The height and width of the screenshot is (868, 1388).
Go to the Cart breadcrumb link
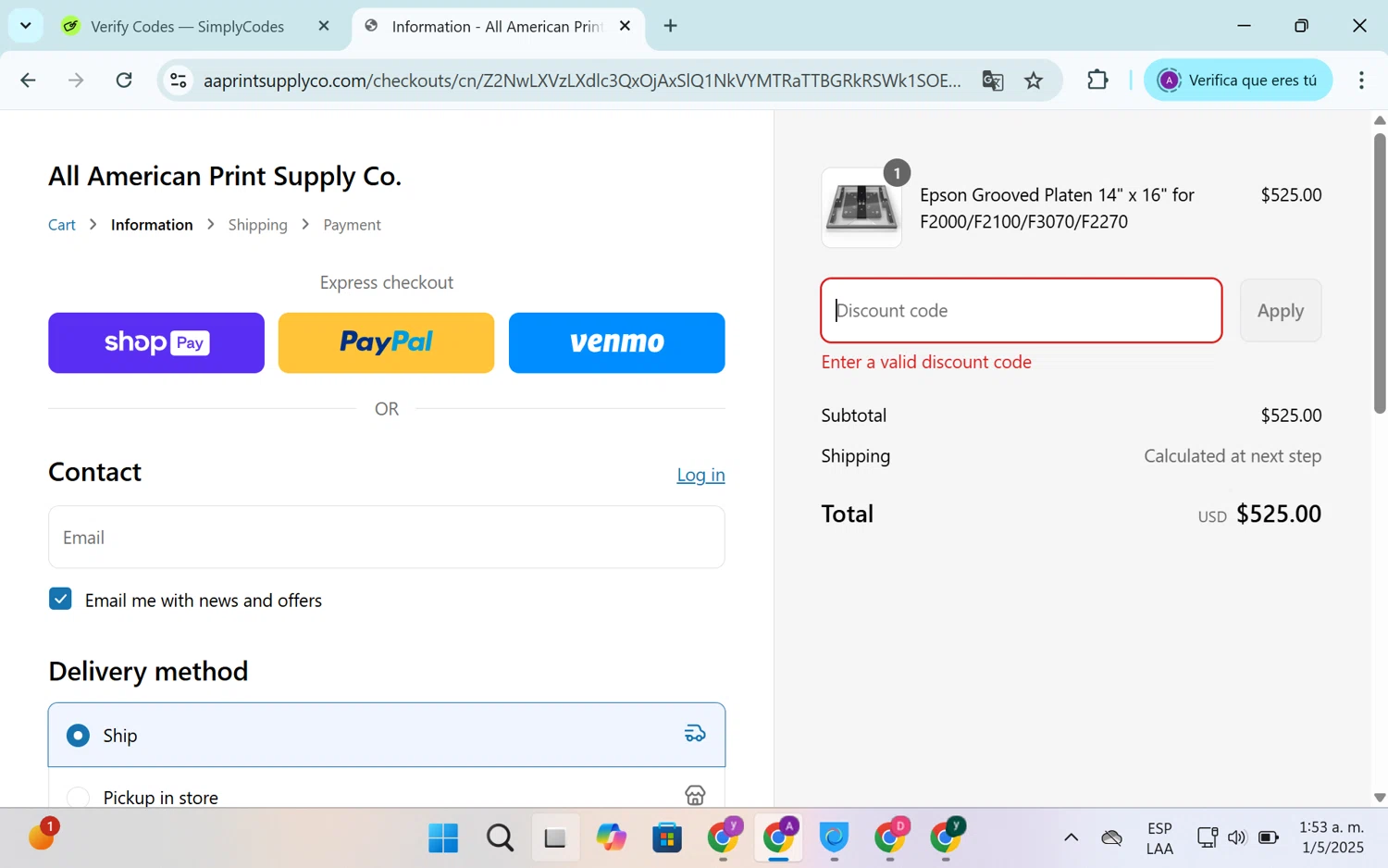click(62, 225)
